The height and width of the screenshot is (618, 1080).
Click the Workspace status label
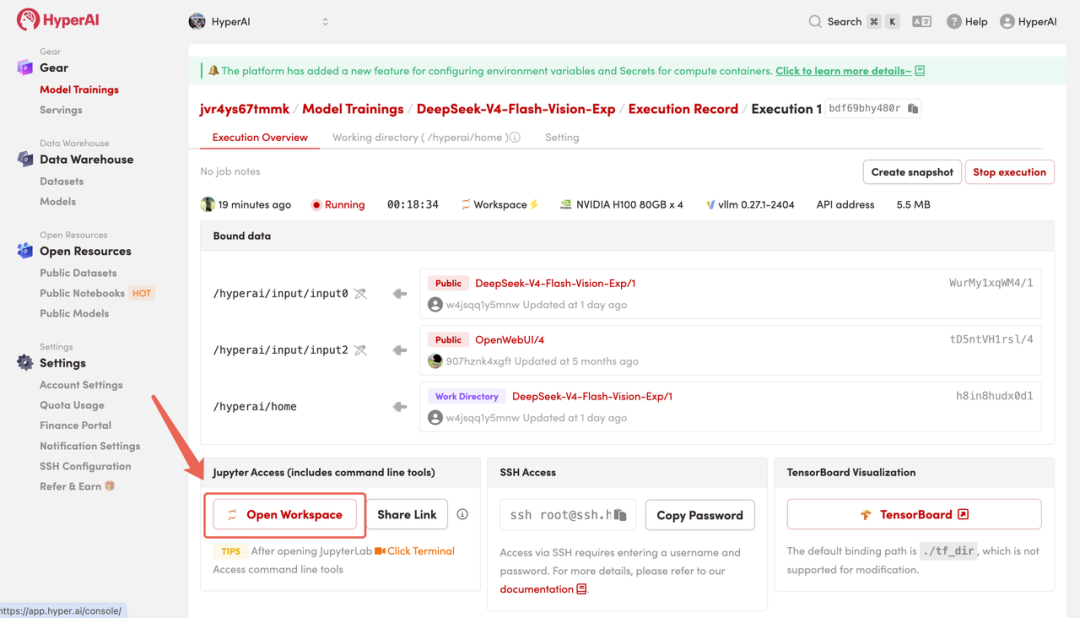[x=500, y=205]
